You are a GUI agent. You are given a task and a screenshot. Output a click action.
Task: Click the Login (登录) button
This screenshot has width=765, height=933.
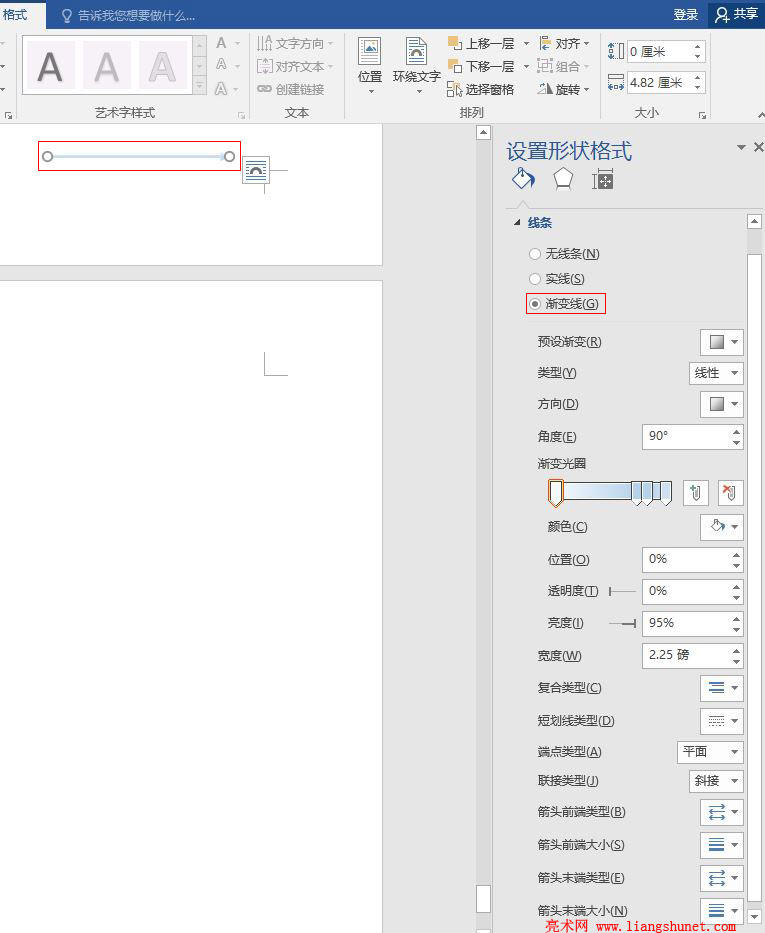pos(685,15)
